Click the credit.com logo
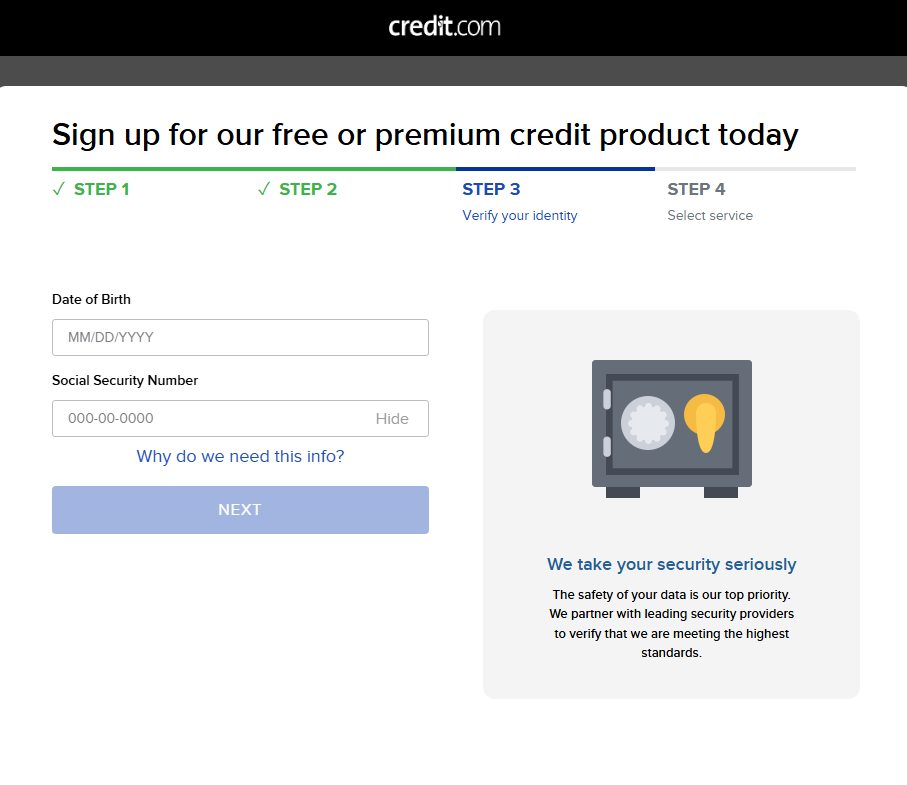Viewport: 907px width, 785px height. pos(445,26)
